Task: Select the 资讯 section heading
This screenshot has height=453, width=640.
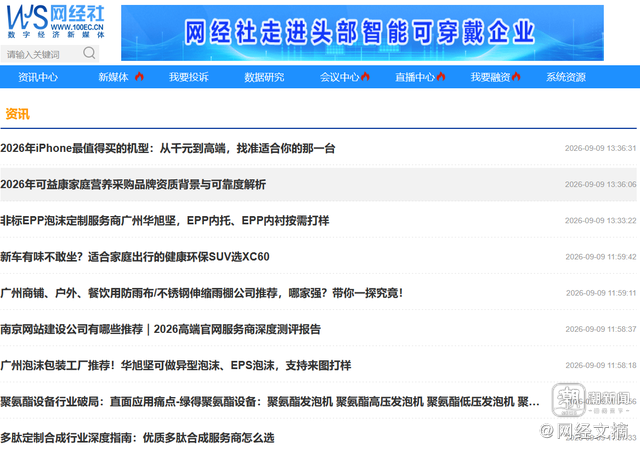Action: [17, 114]
